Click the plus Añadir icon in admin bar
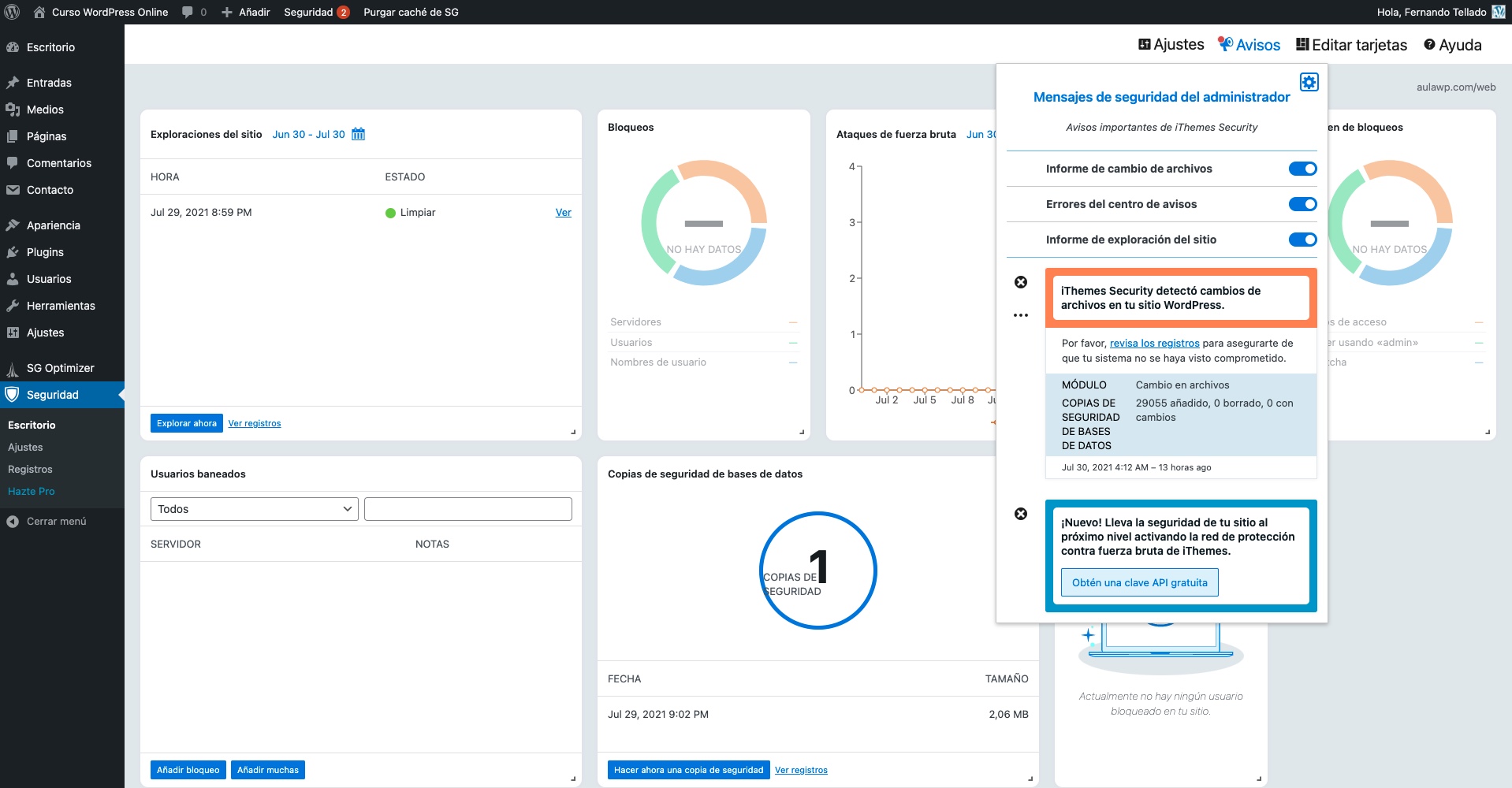The image size is (1512, 788). point(227,12)
